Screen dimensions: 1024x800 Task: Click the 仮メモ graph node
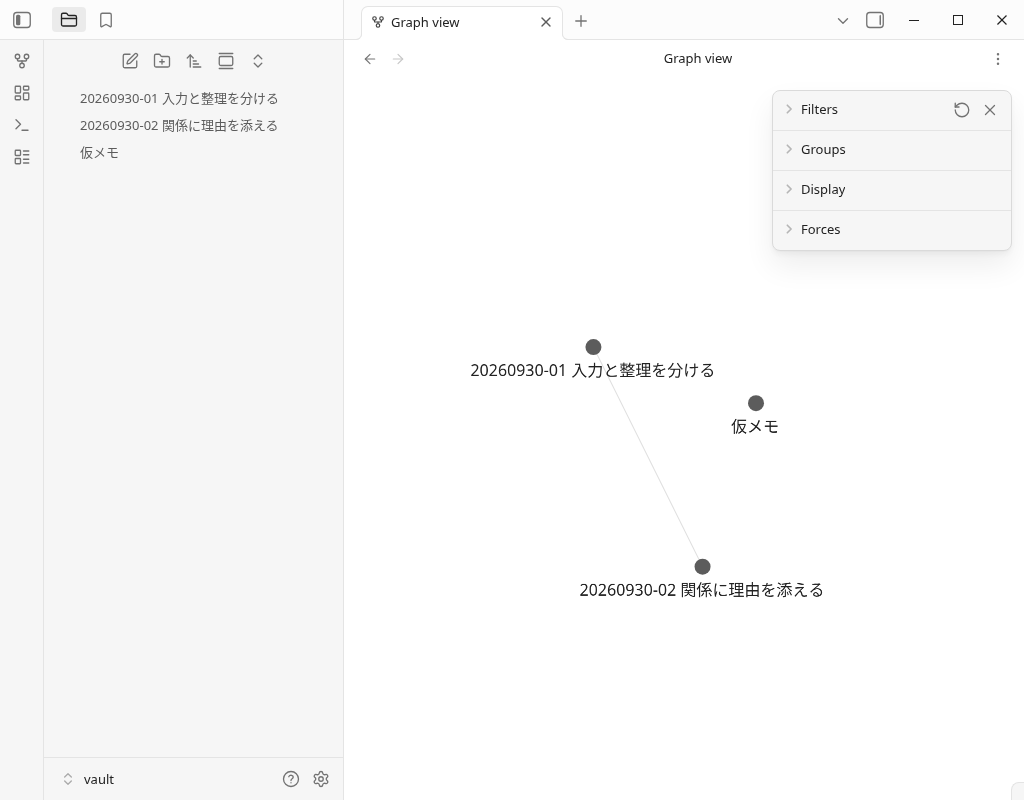tap(756, 403)
